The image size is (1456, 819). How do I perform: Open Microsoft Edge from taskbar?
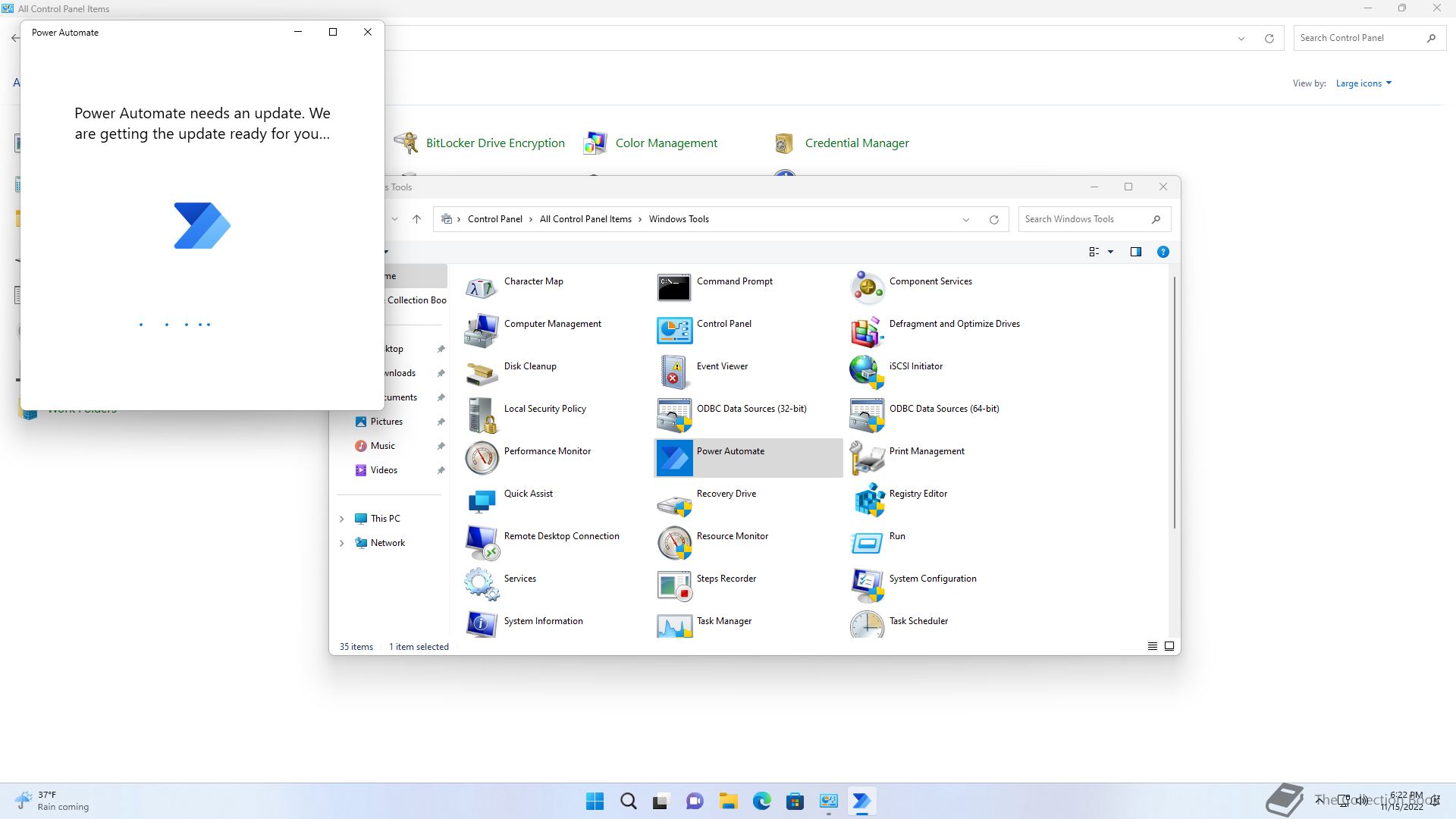tap(762, 801)
